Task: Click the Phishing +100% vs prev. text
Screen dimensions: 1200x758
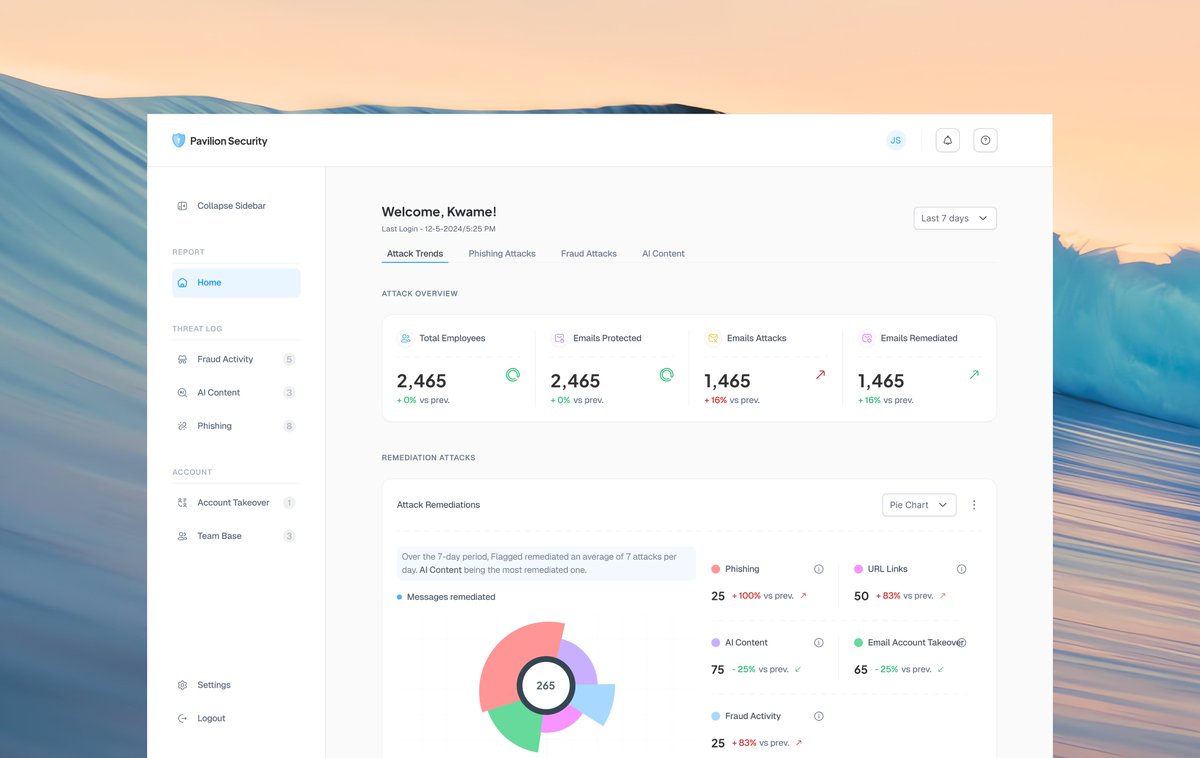Action: [x=763, y=596]
